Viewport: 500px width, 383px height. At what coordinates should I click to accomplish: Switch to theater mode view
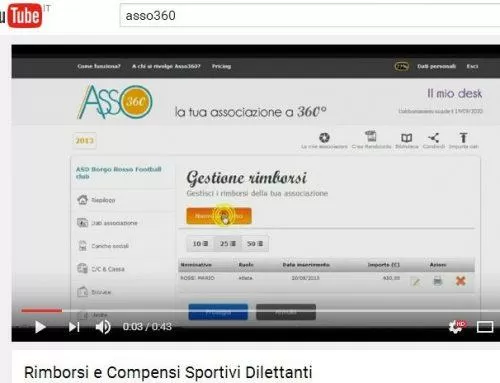[x=485, y=327]
